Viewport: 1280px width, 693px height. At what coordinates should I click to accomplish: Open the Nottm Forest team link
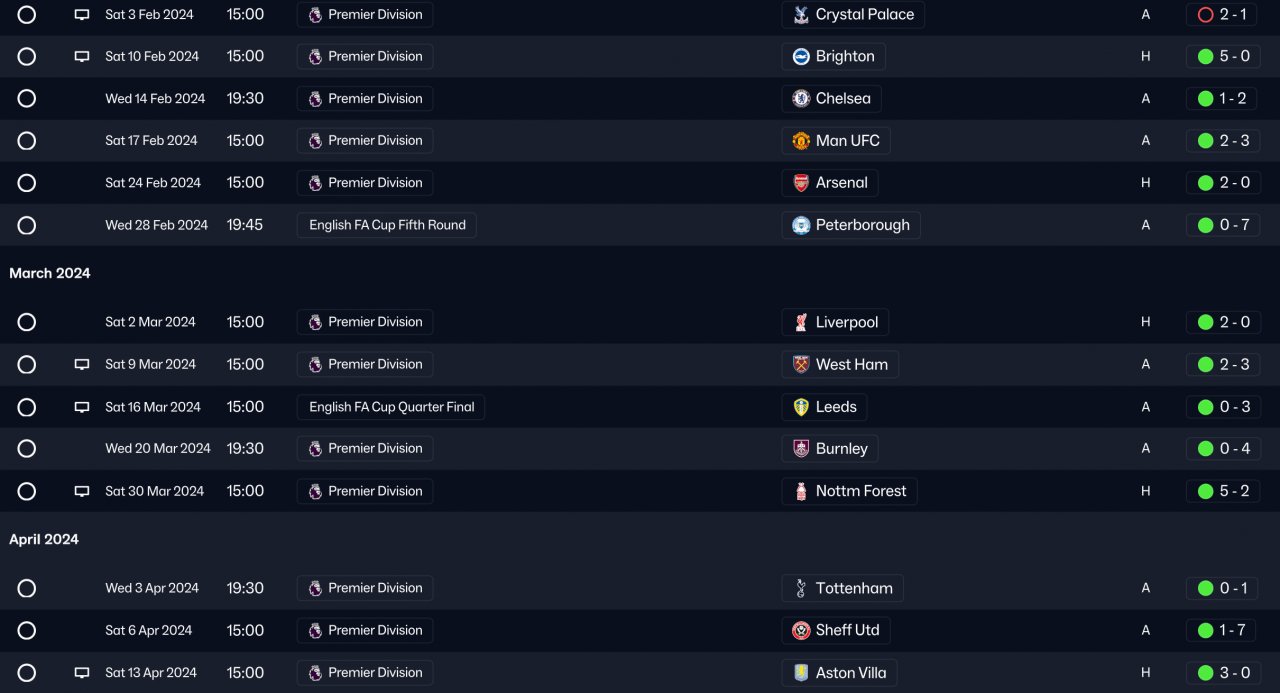(849, 491)
